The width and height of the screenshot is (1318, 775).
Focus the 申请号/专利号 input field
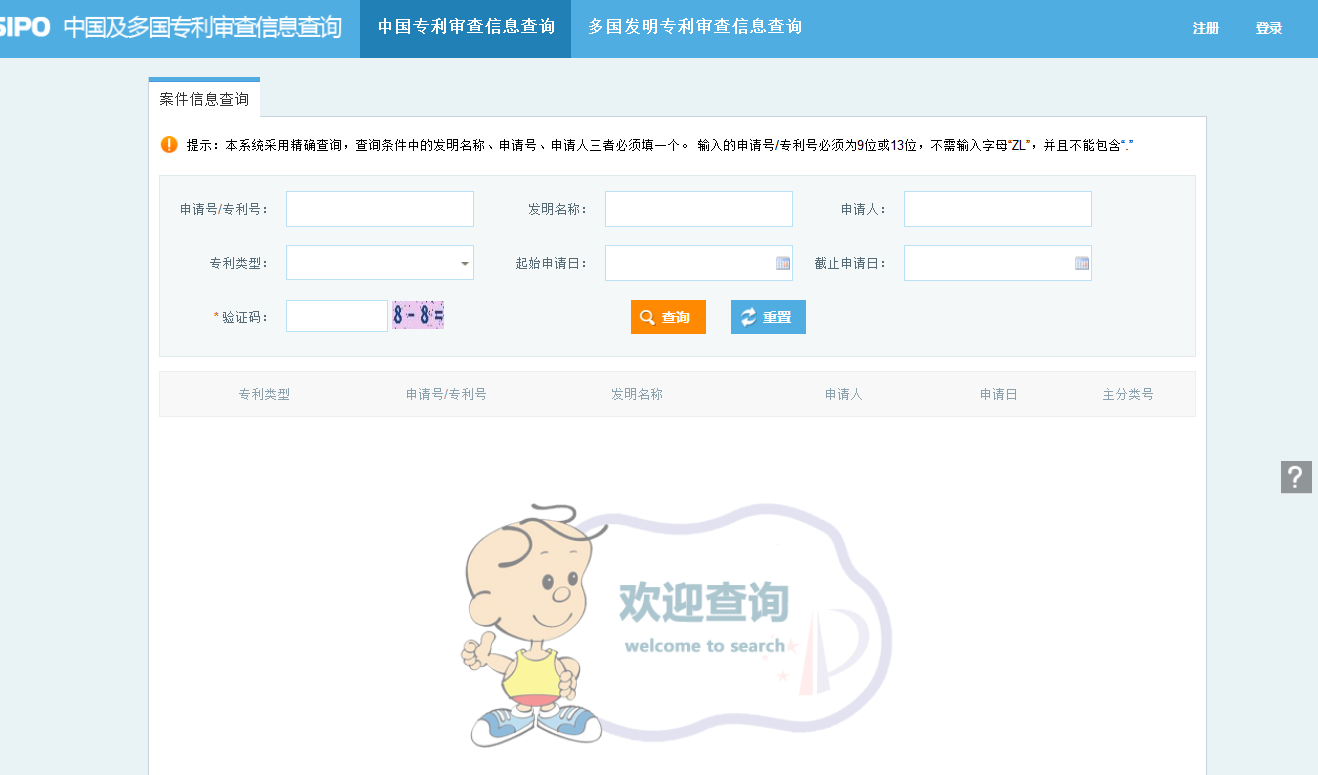pyautogui.click(x=379, y=209)
